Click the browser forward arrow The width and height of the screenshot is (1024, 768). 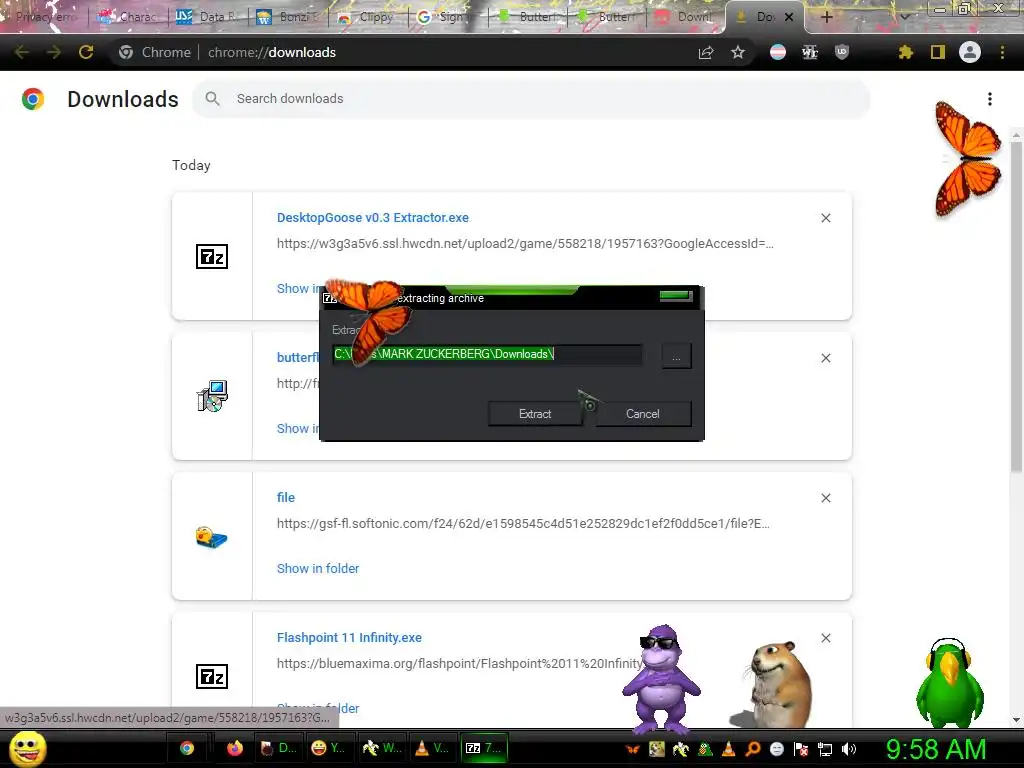click(x=54, y=52)
